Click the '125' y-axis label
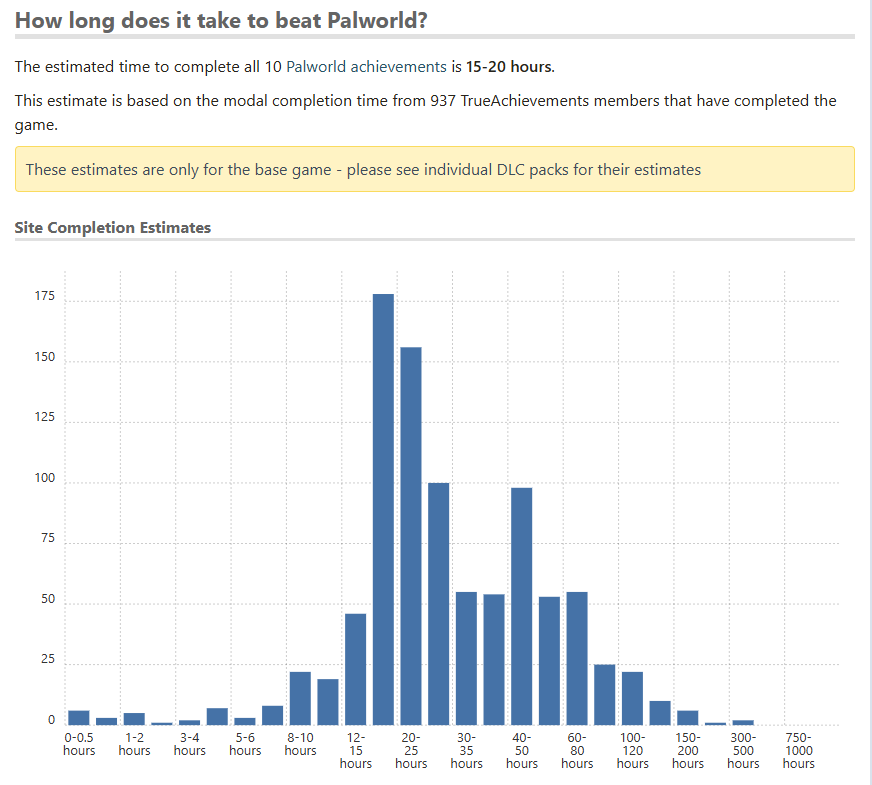Viewport: 872px width, 785px height. point(45,418)
